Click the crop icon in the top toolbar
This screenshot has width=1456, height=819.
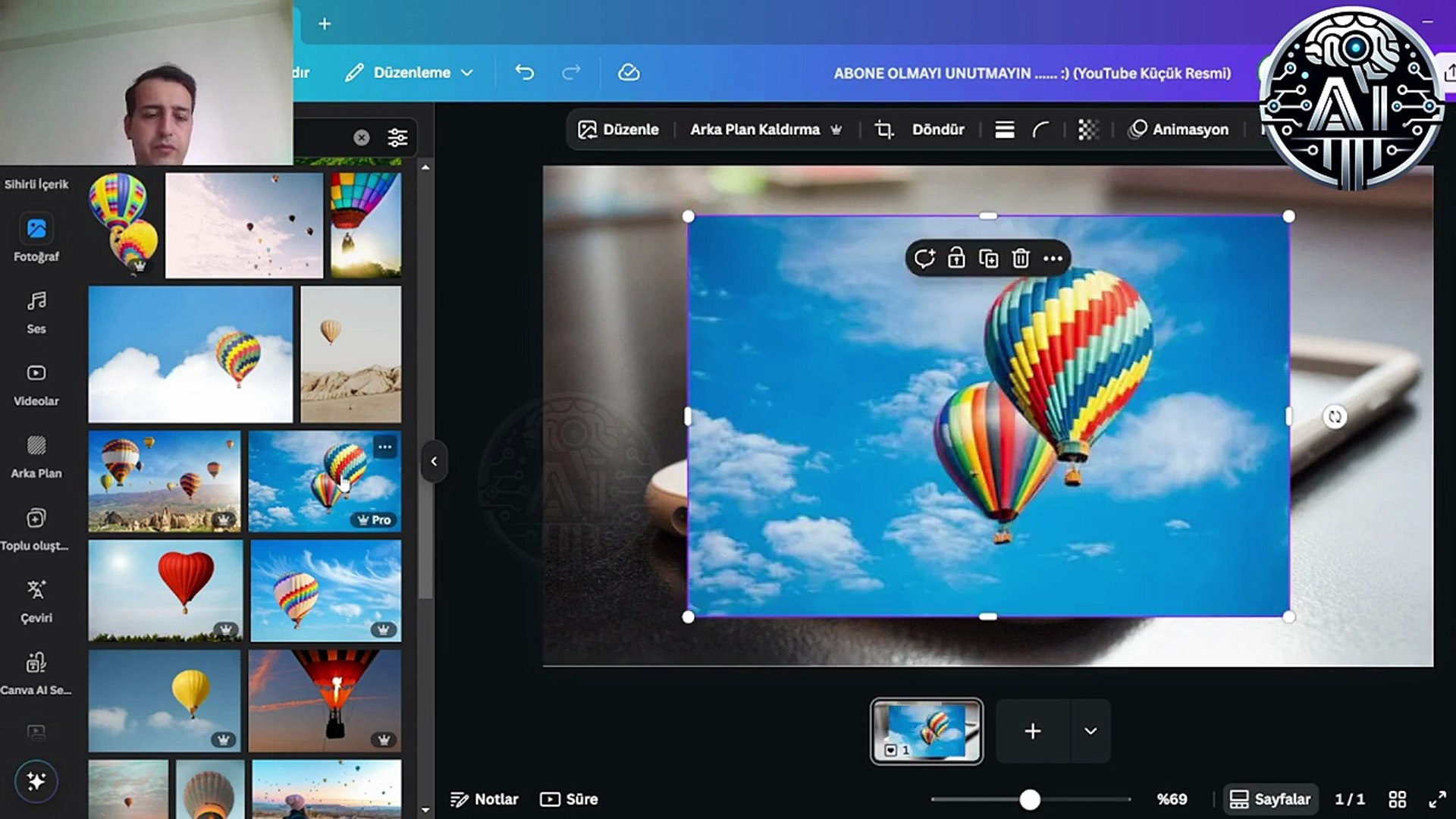[x=884, y=129]
